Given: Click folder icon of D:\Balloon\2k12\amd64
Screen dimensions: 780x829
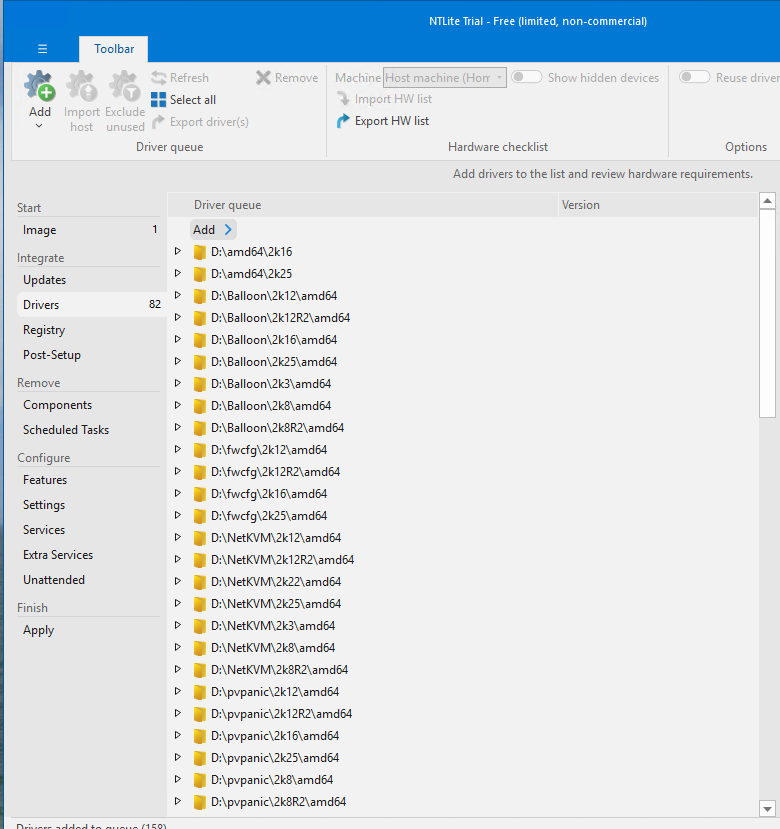Looking at the screenshot, I should (199, 296).
